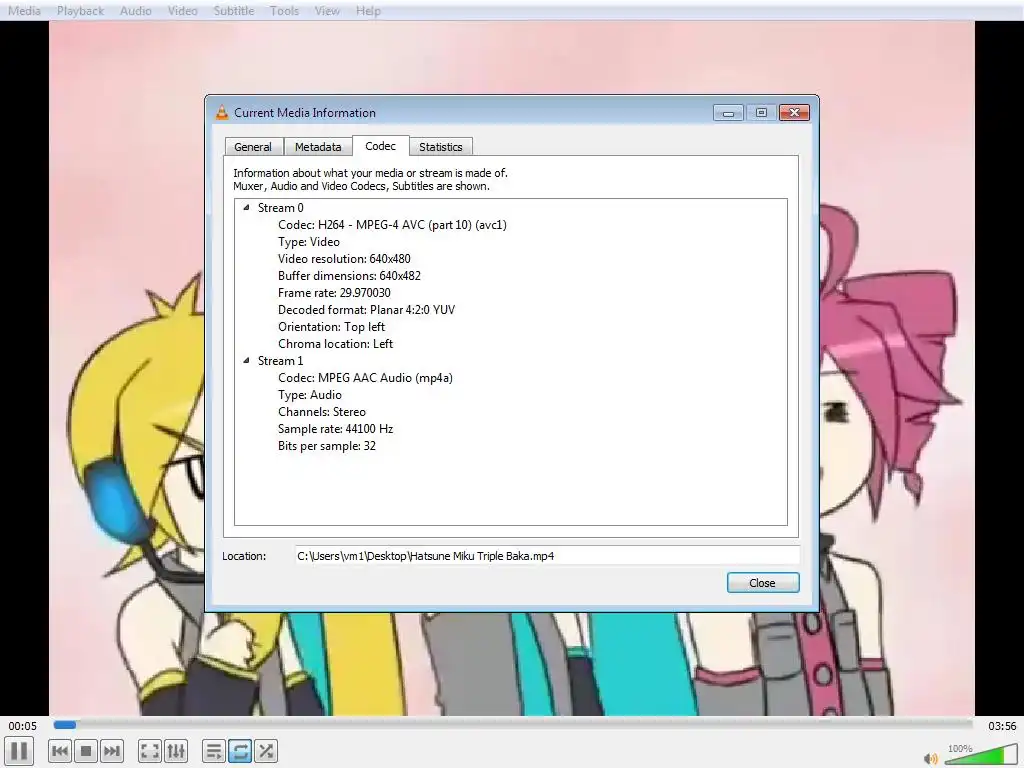Toggle random shuffle playback

point(266,751)
